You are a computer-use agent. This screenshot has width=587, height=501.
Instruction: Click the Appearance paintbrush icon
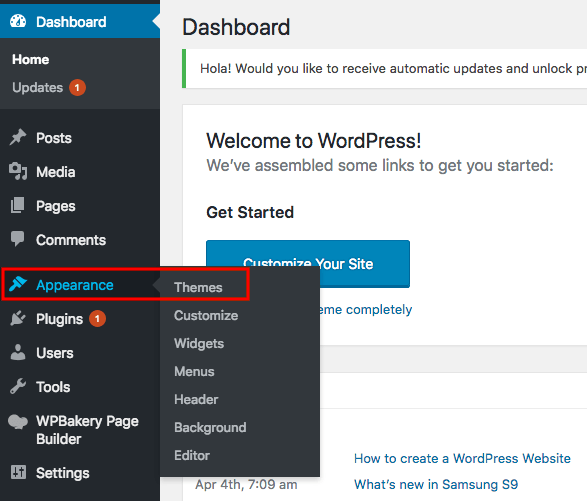pyautogui.click(x=18, y=284)
